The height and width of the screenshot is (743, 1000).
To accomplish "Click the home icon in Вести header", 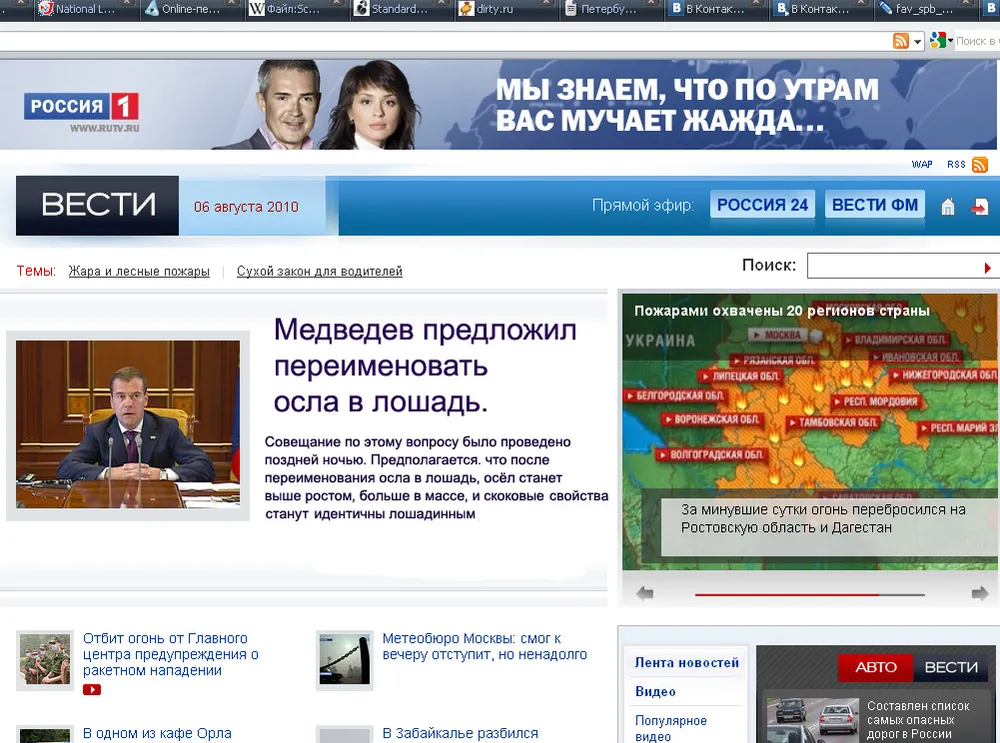I will pyautogui.click(x=948, y=207).
